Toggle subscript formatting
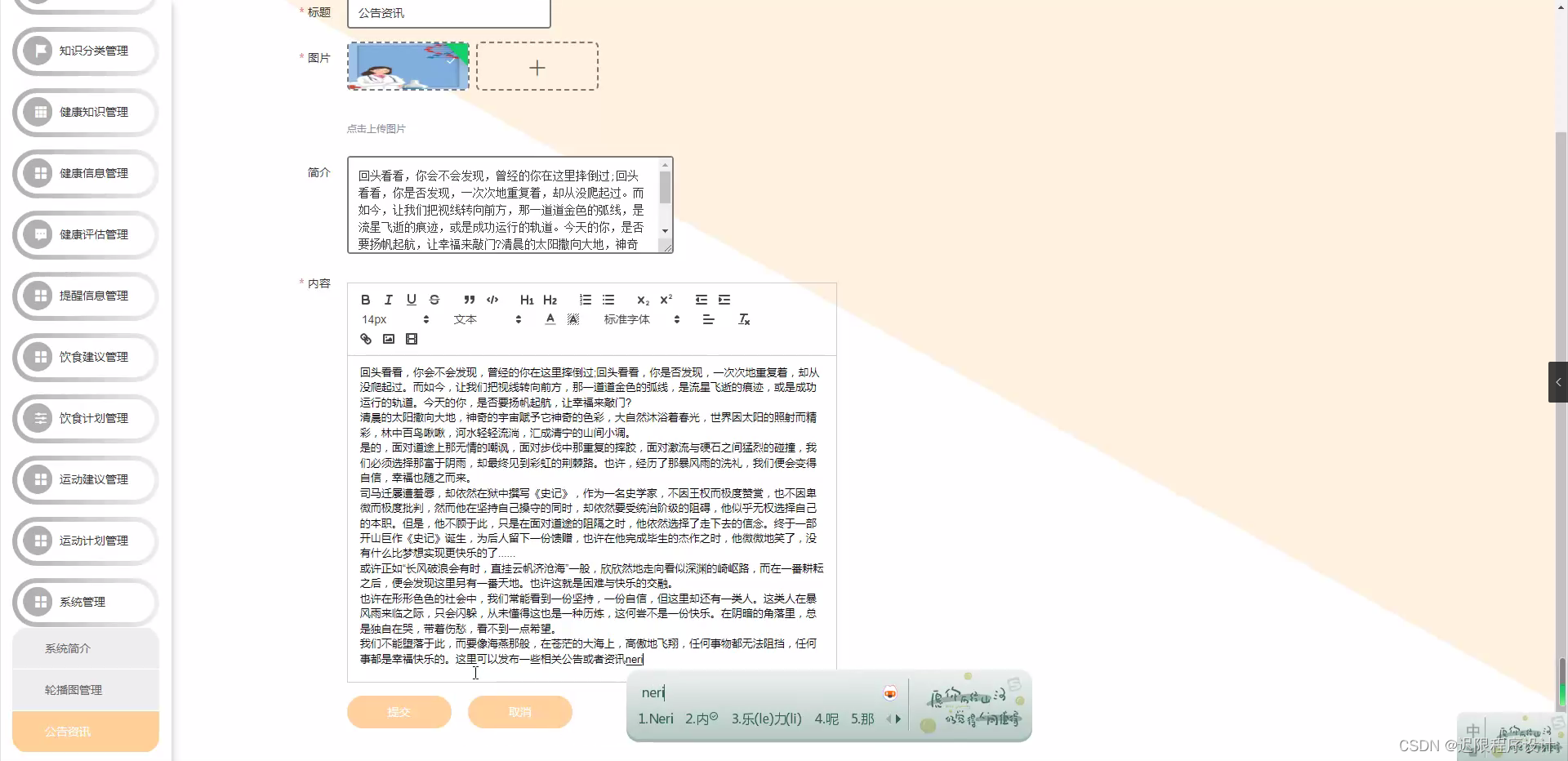Screen dimensions: 1568x761 pyautogui.click(x=643, y=300)
